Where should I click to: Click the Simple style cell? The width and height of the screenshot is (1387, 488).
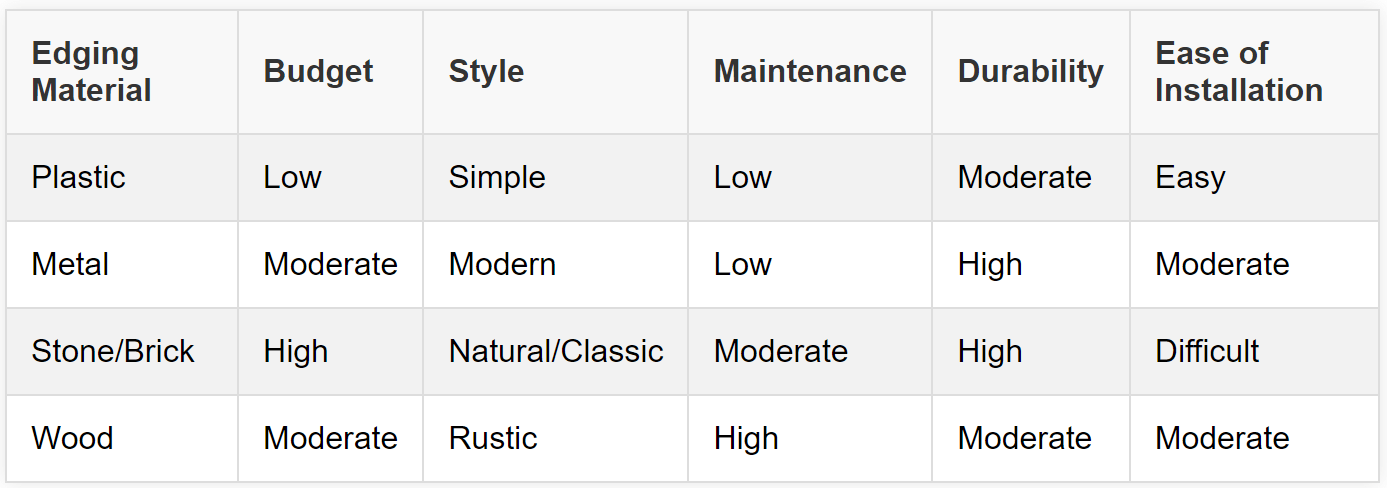(497, 178)
